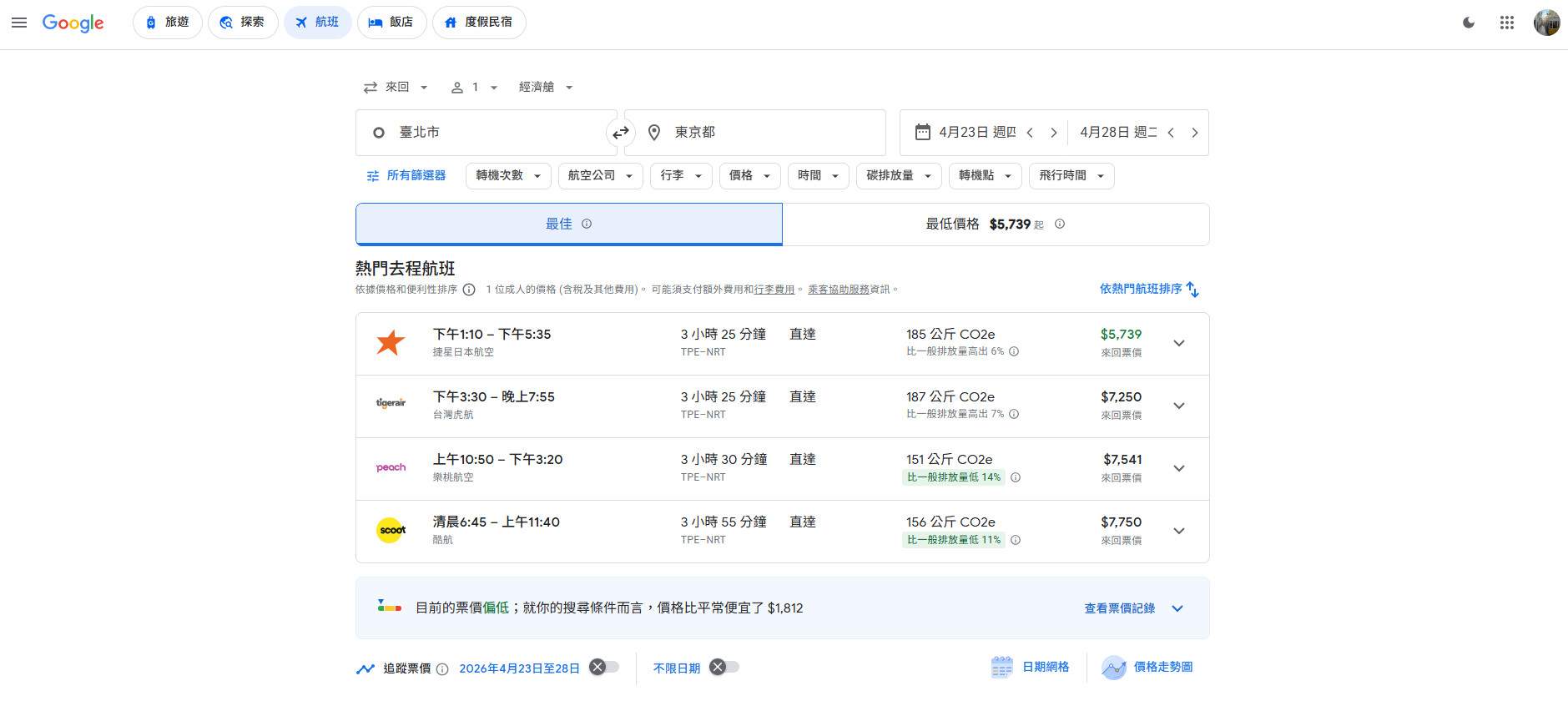
Task: Expand the 航空公司 filter dropdown
Action: coord(600,176)
